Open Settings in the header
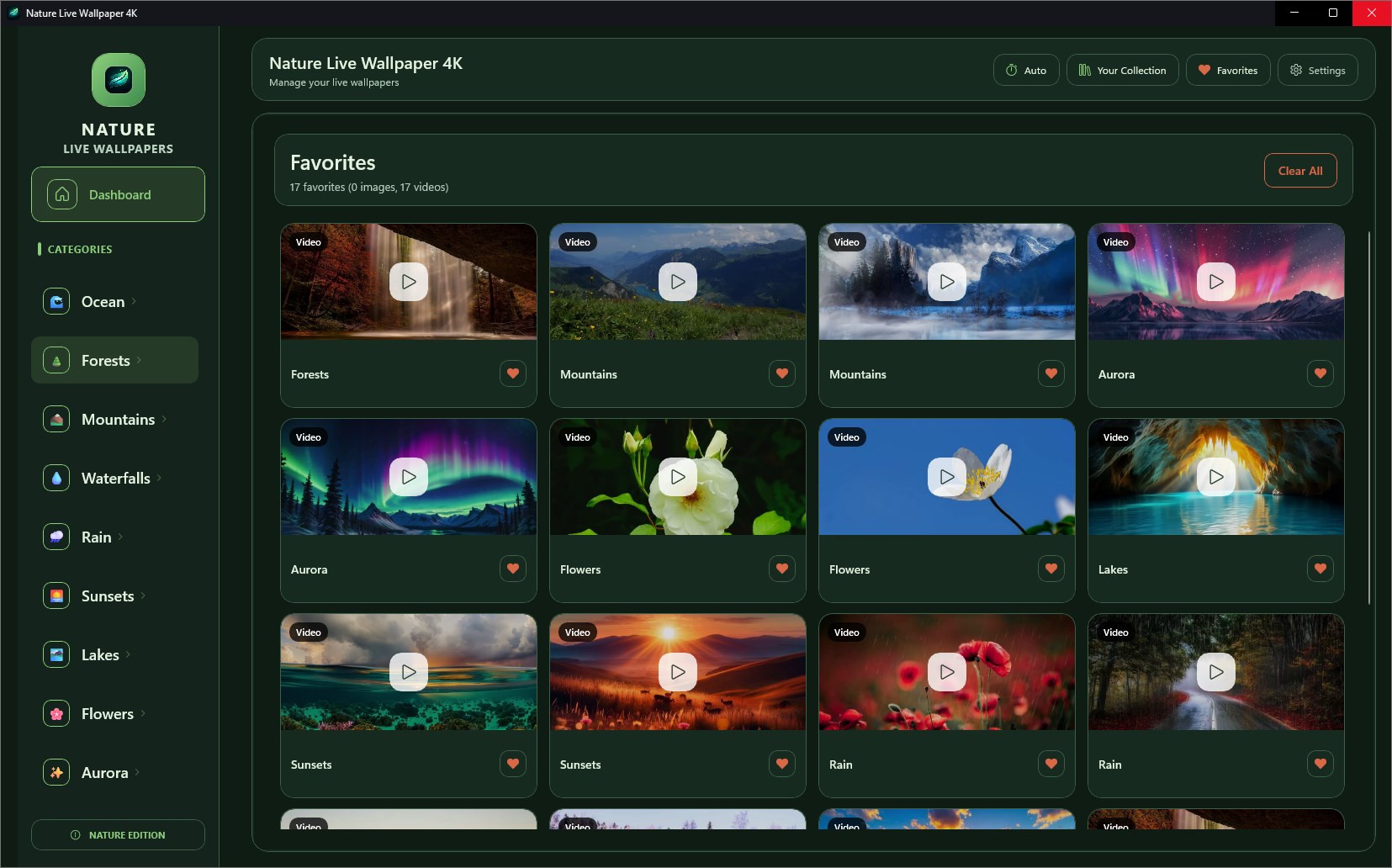This screenshot has width=1392, height=868. [x=1317, y=70]
